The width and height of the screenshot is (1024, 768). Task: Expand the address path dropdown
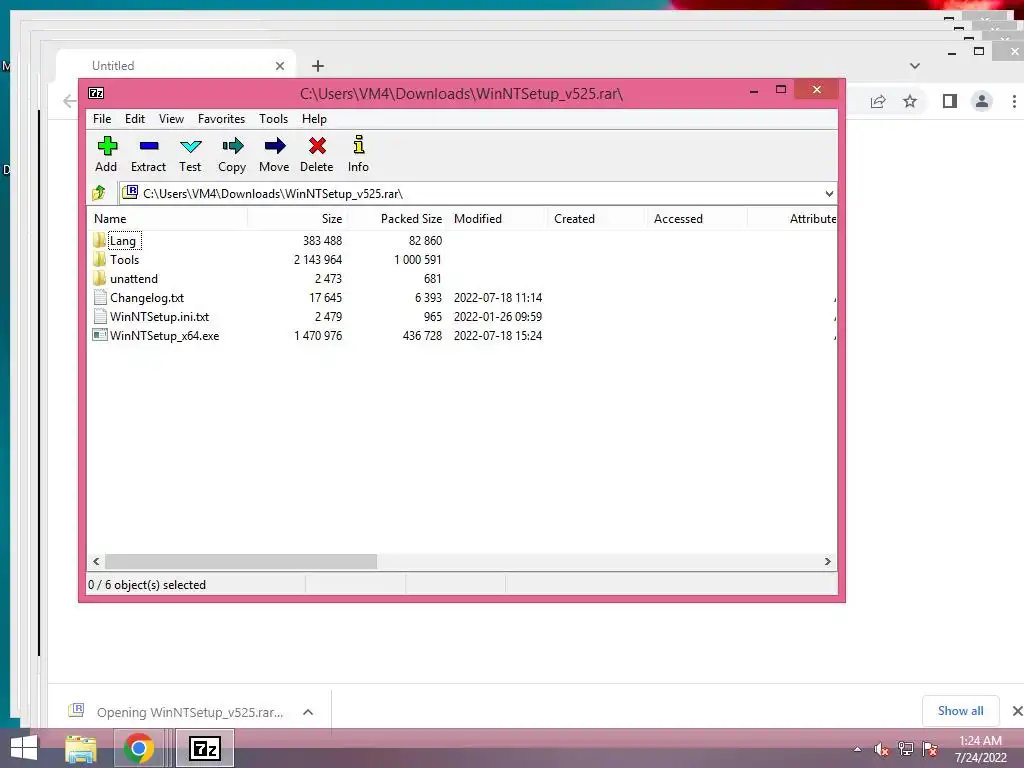(829, 194)
